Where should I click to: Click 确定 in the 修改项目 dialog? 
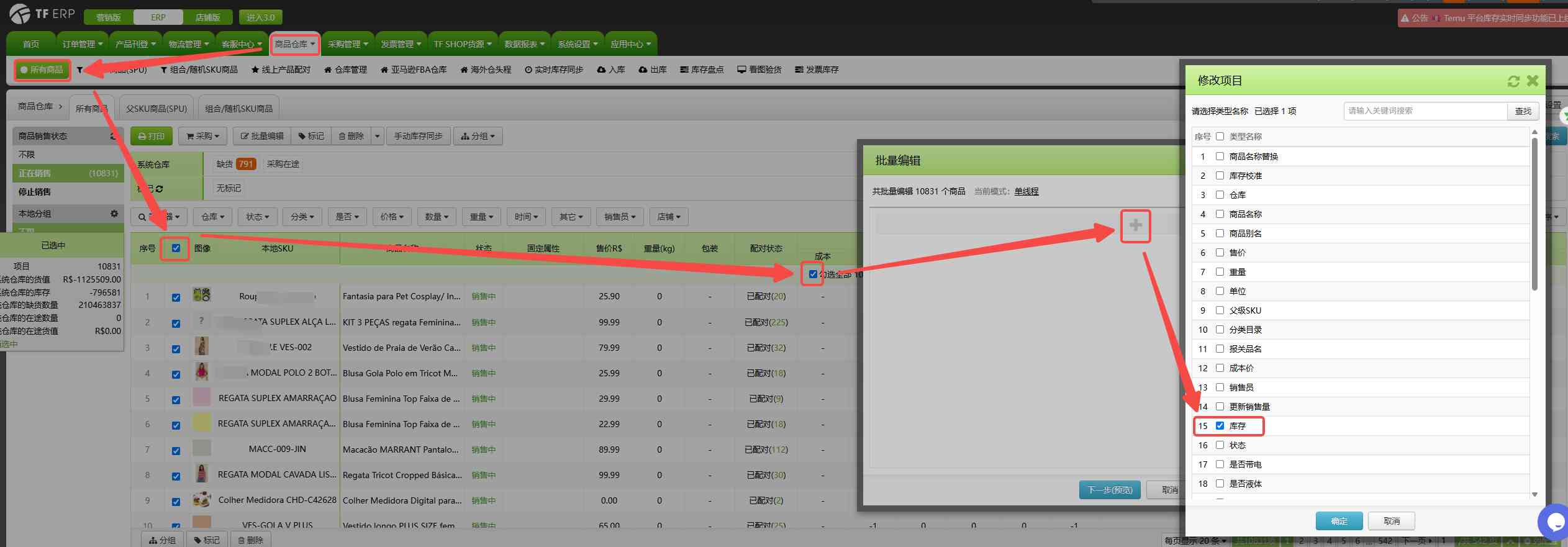(x=1339, y=521)
